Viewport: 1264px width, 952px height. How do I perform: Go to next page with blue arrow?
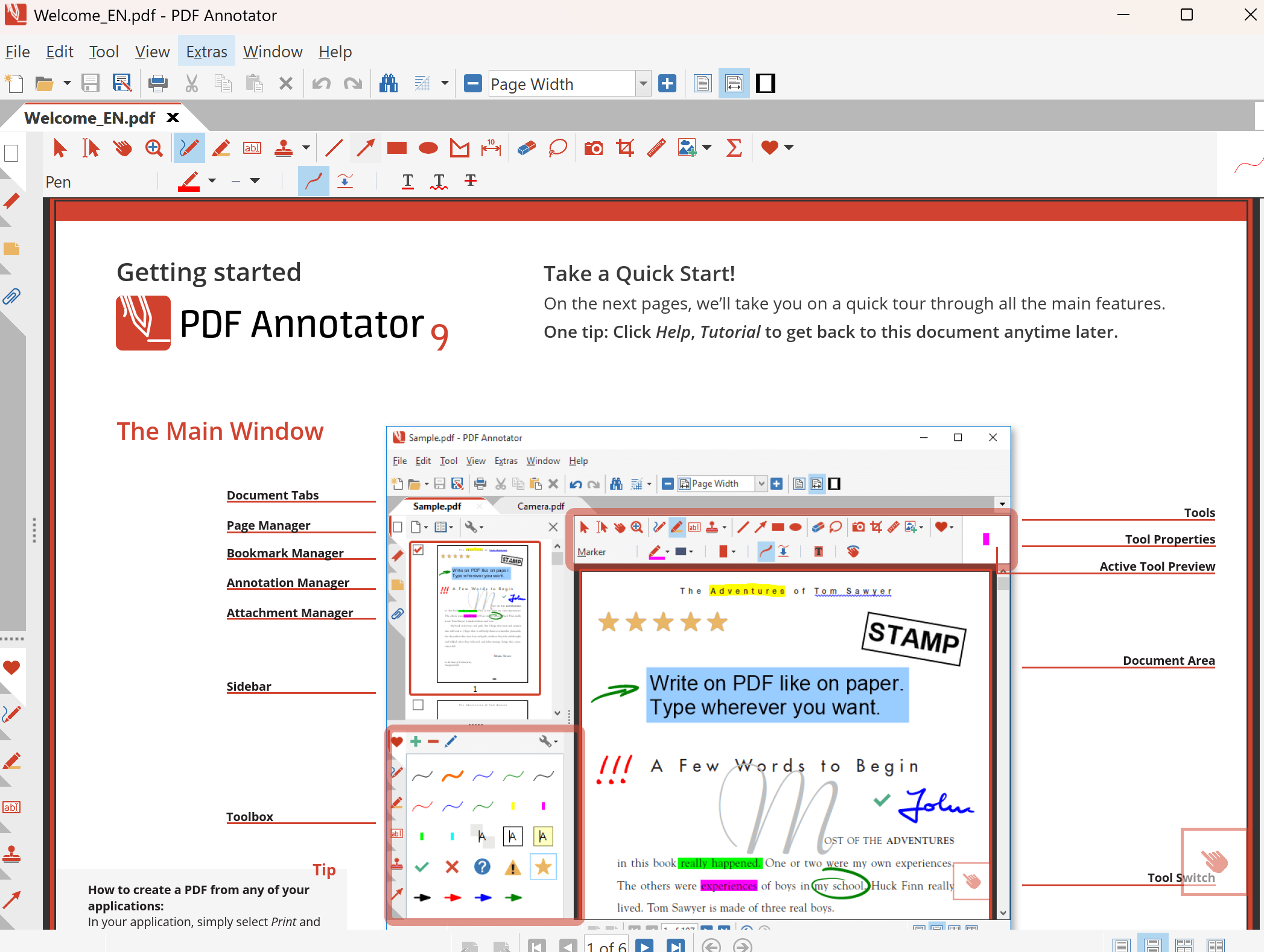click(x=644, y=946)
